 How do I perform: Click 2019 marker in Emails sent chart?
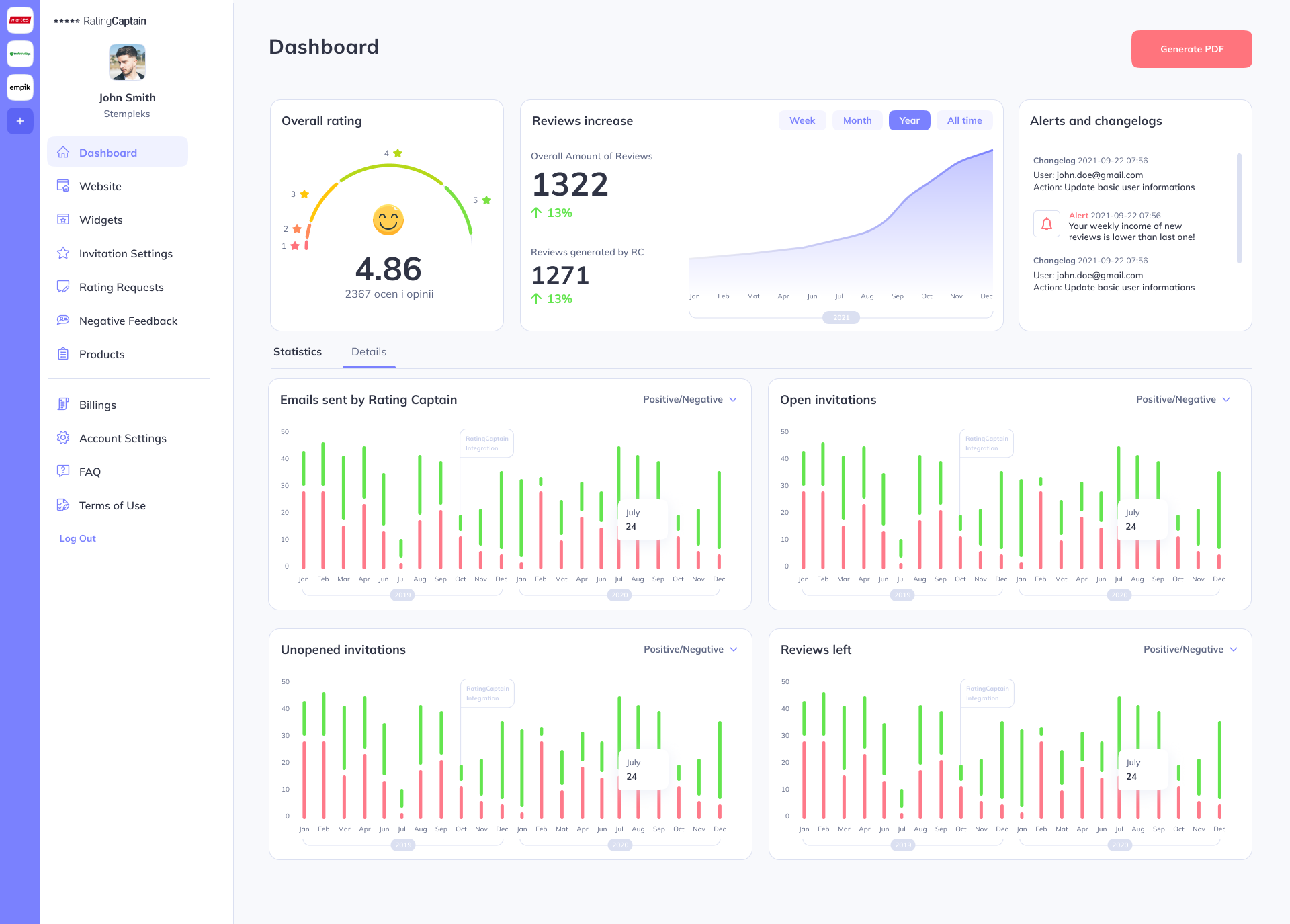(x=402, y=595)
